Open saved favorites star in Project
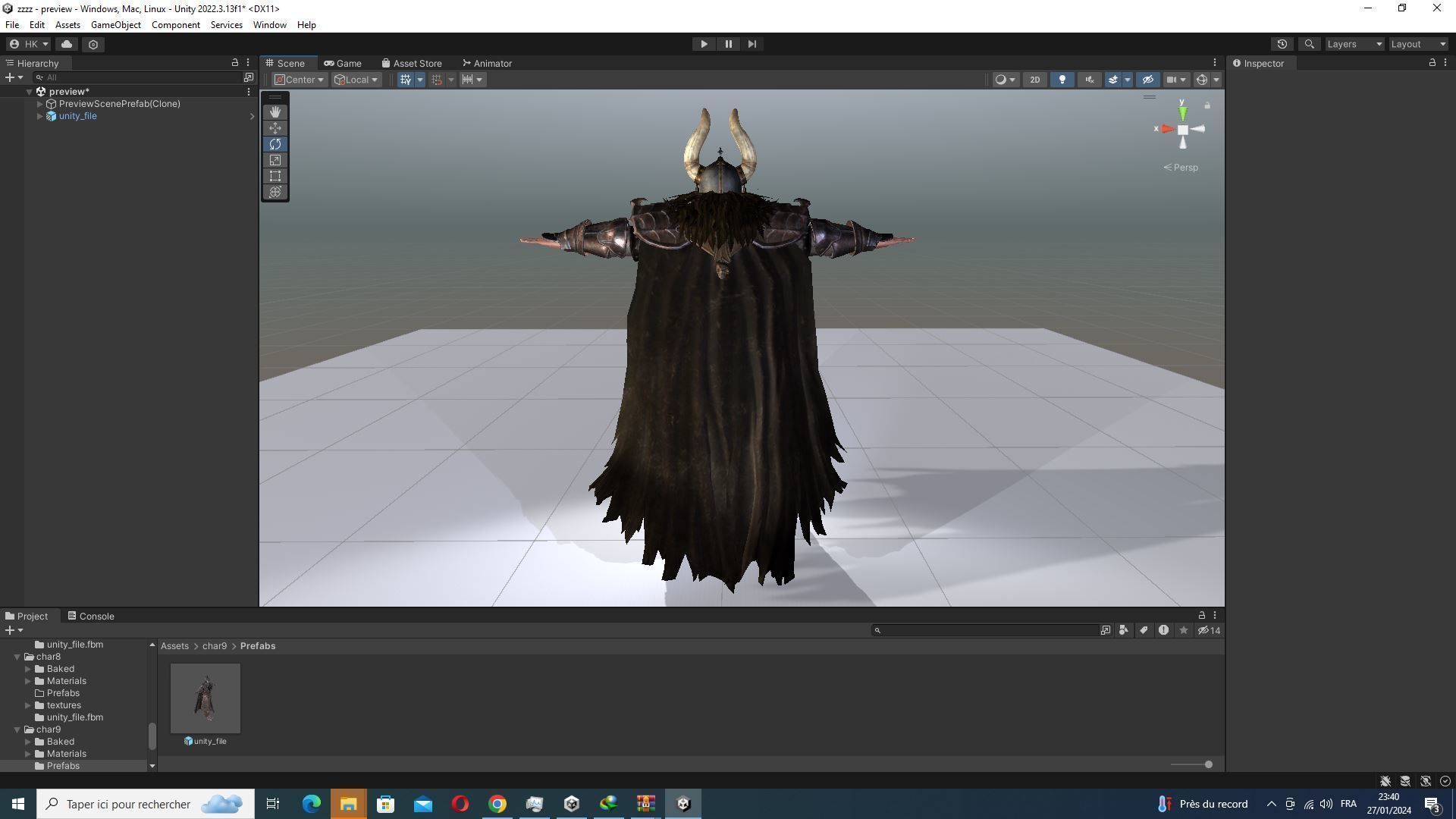This screenshot has height=819, width=1456. coord(1183,630)
